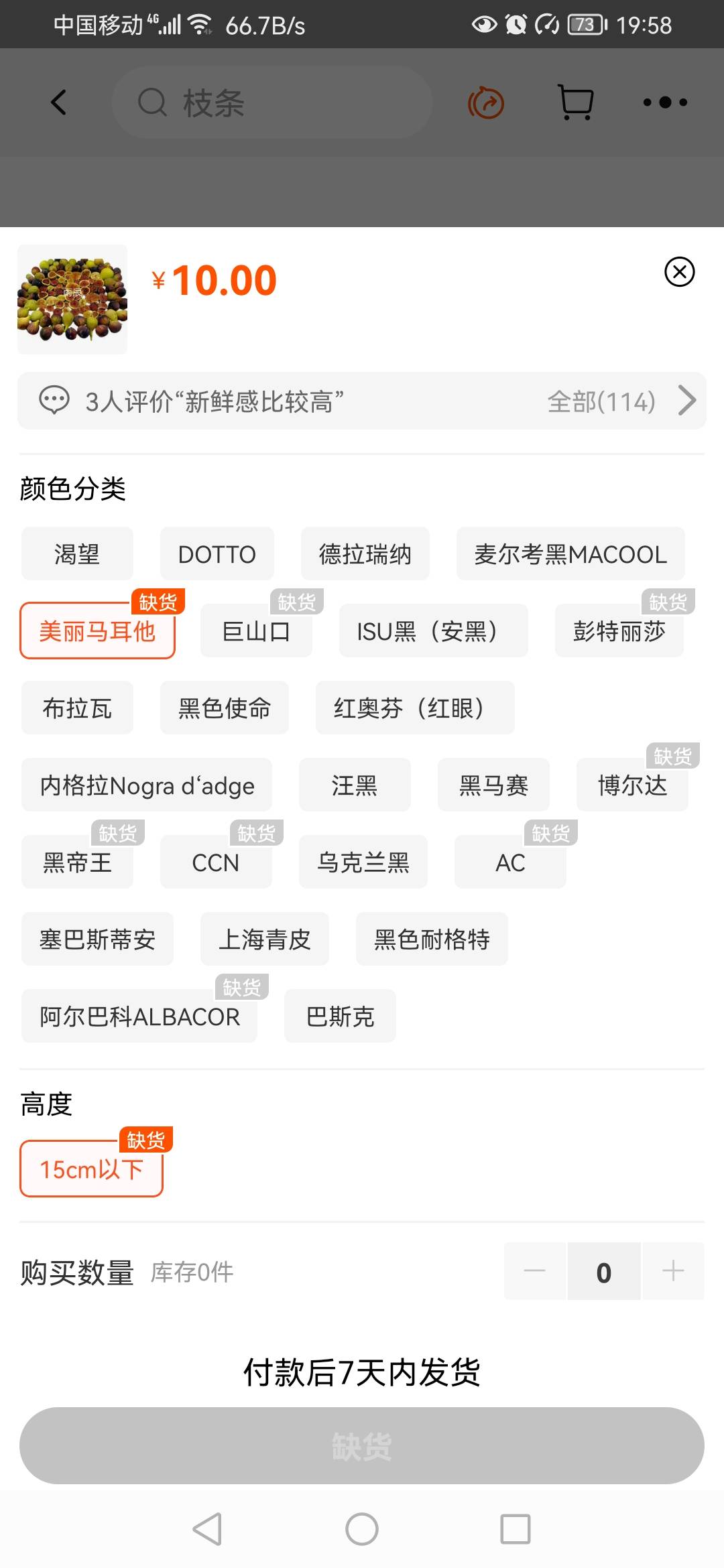The width and height of the screenshot is (724, 1568).
Task: Open the three-dot more menu
Action: pyautogui.click(x=665, y=103)
